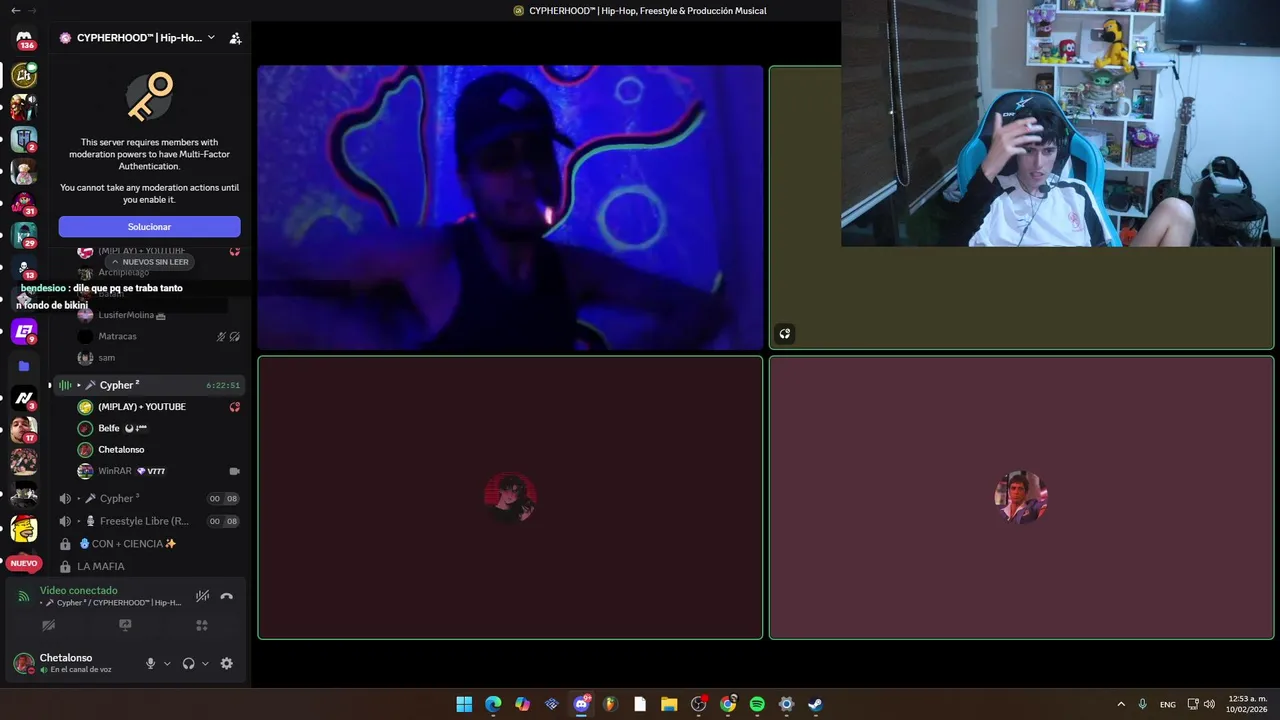
Task: Open taskbar clock 12:53 a. m.
Action: pos(1247,704)
